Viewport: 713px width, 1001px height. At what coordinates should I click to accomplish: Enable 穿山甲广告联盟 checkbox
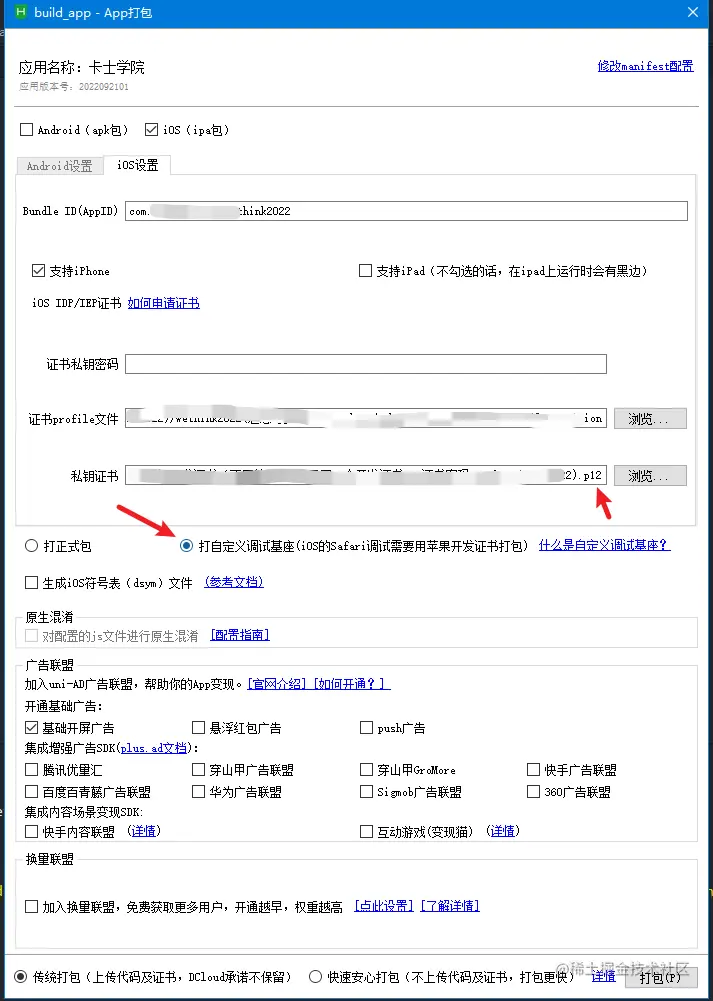click(x=199, y=769)
